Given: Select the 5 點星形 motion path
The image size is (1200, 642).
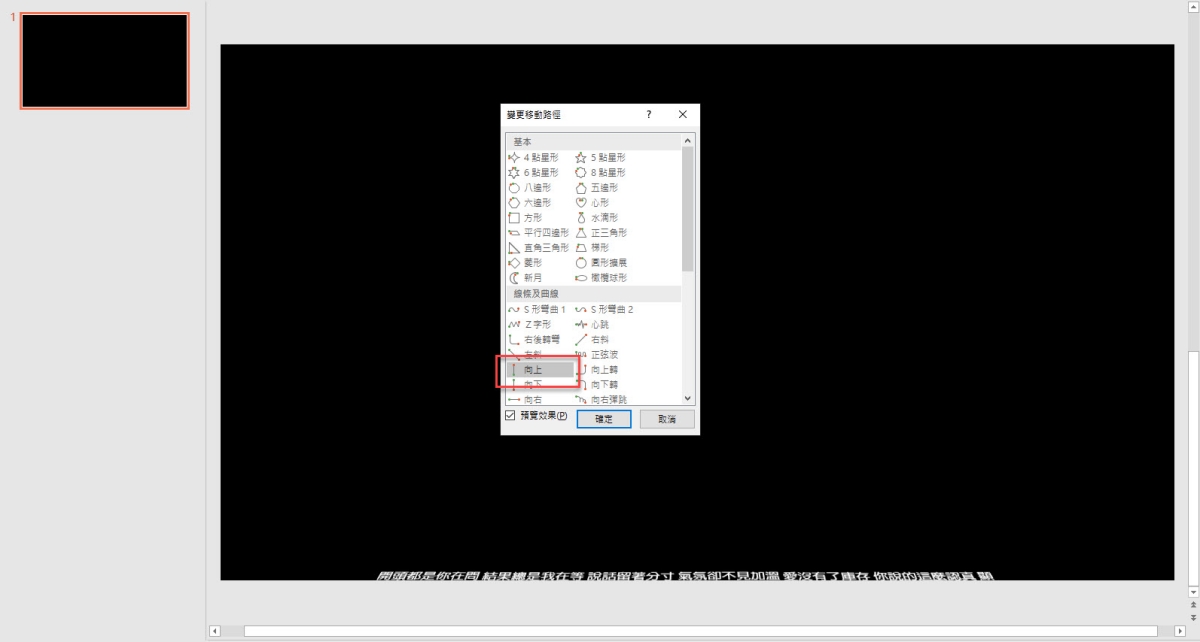Looking at the screenshot, I should click(600, 158).
